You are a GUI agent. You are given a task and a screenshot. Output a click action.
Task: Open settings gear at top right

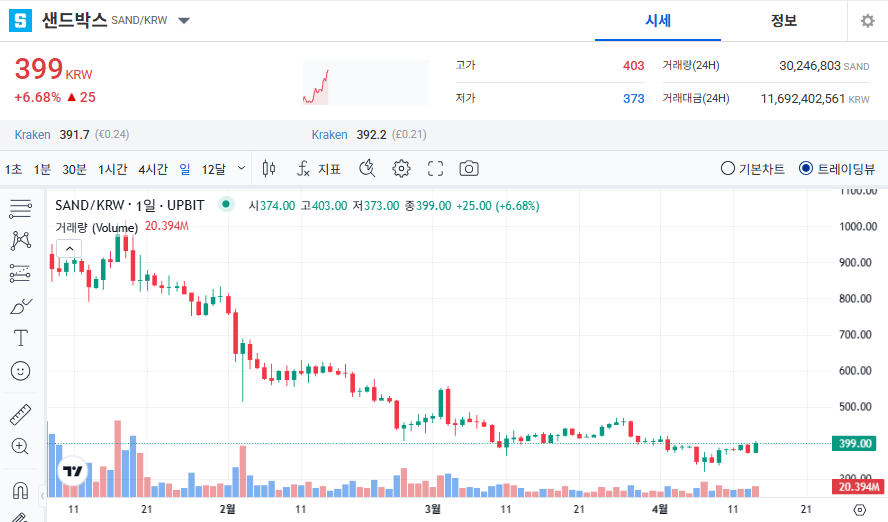click(x=868, y=21)
